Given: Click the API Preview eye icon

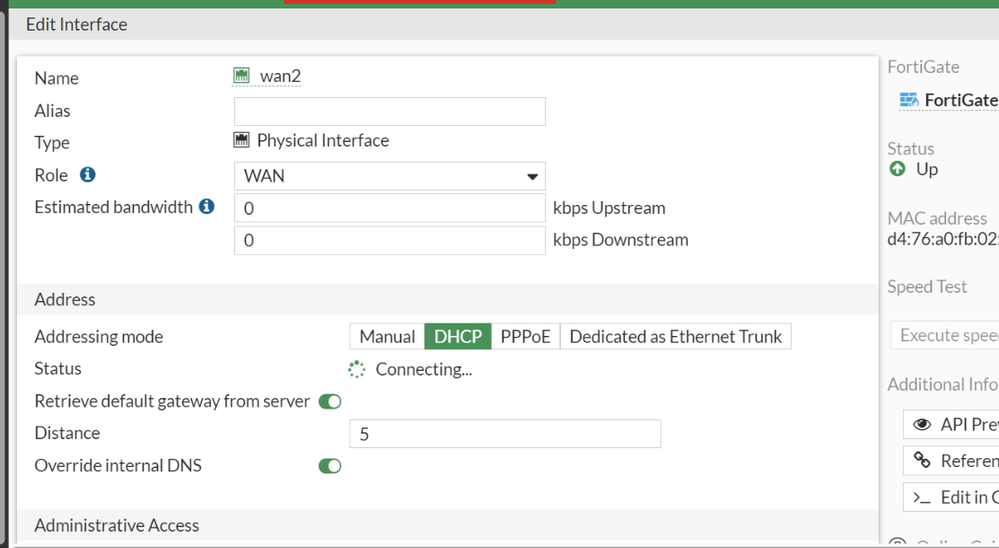Looking at the screenshot, I should coord(923,425).
